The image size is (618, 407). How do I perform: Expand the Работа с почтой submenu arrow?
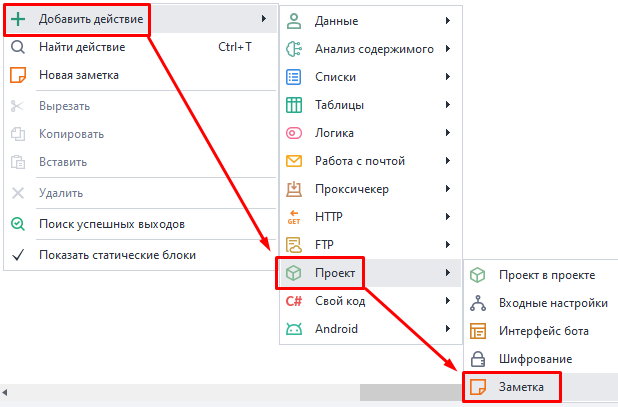448,160
